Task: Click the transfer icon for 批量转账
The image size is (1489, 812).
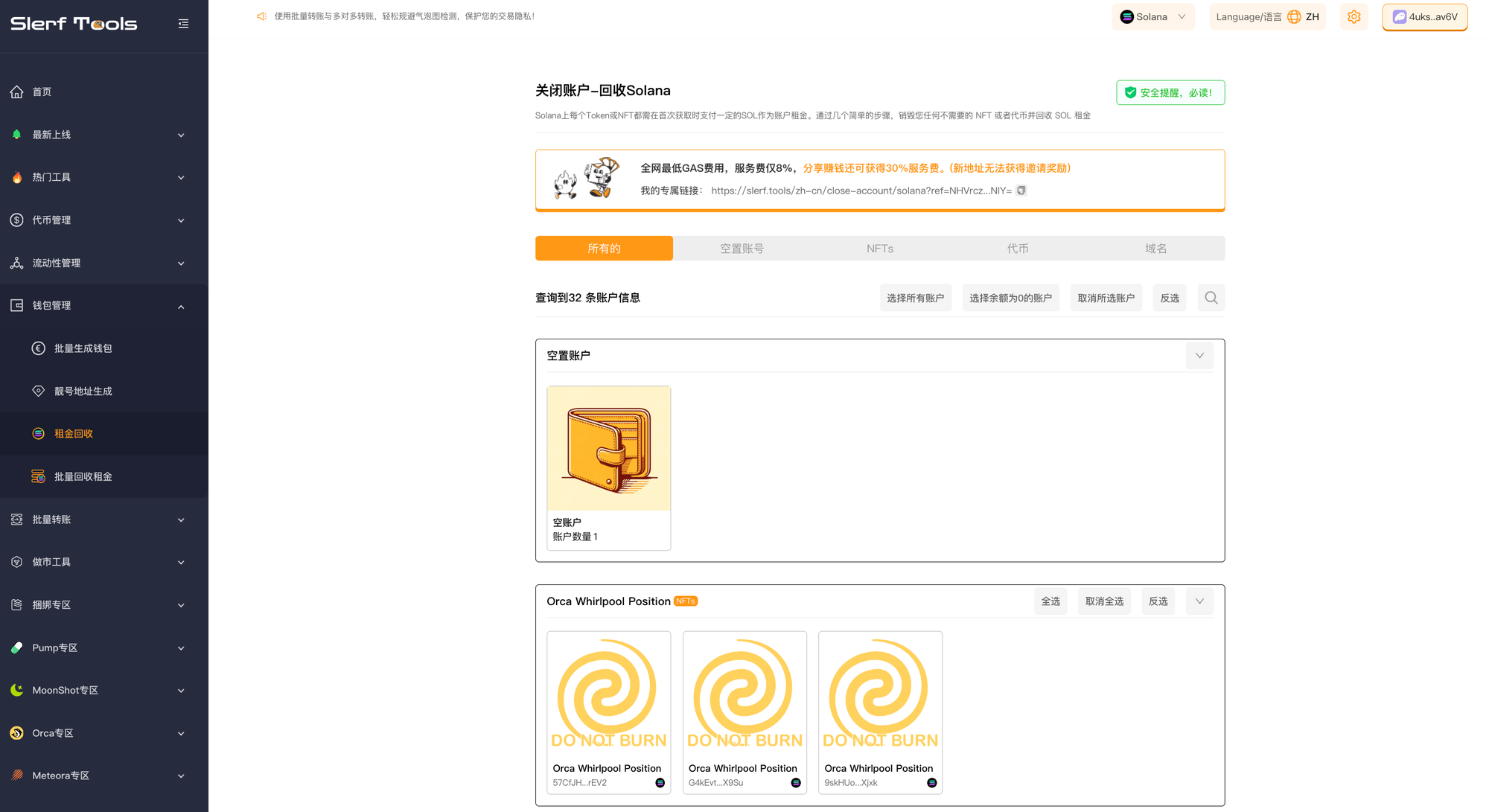Action: pyautogui.click(x=17, y=520)
